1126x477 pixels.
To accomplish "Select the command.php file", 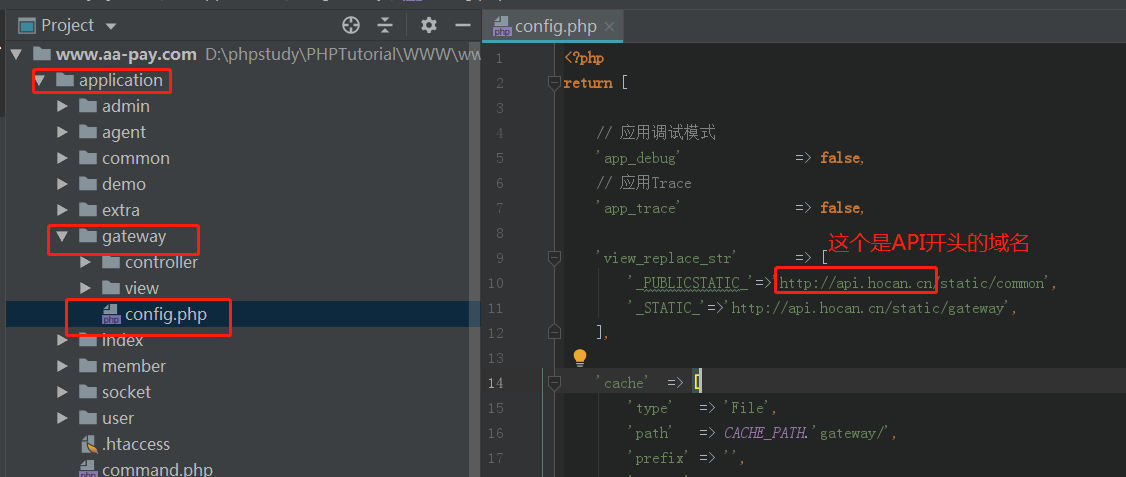I will pos(157,470).
